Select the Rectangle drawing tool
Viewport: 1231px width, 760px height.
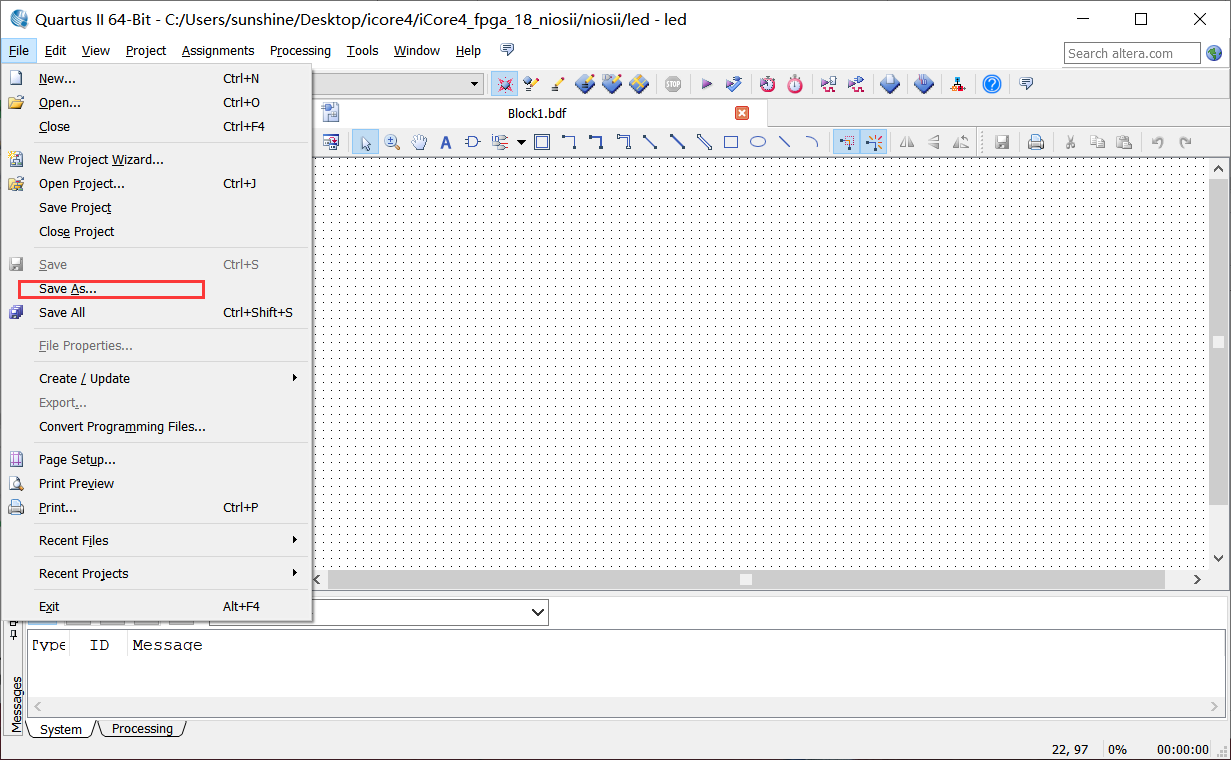[x=731, y=142]
